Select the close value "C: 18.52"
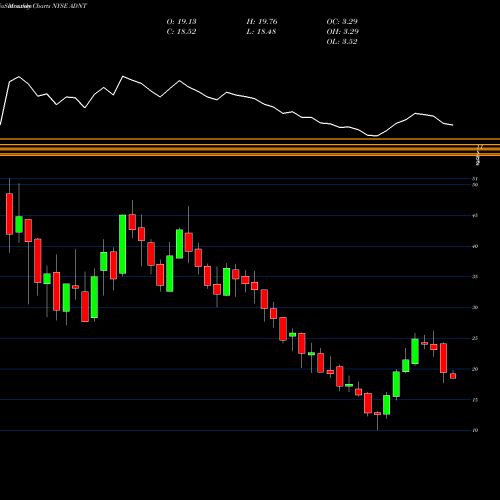Image resolution: width=500 pixels, height=500 pixels. pyautogui.click(x=181, y=31)
